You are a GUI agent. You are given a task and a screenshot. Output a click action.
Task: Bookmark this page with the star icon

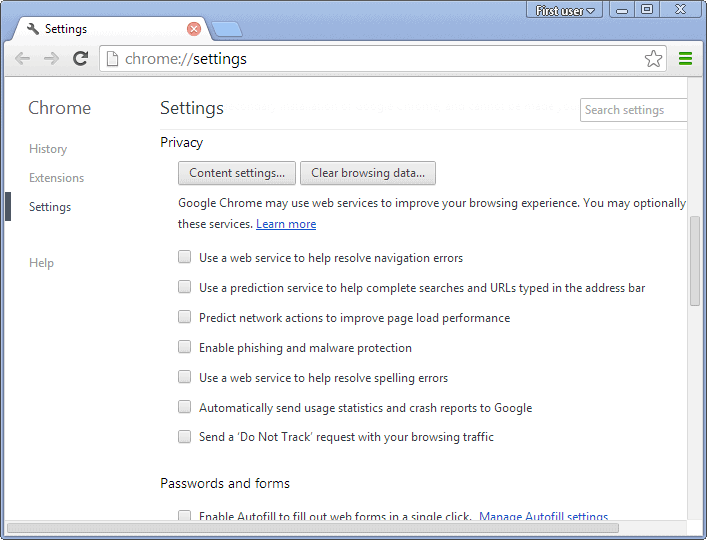(653, 59)
